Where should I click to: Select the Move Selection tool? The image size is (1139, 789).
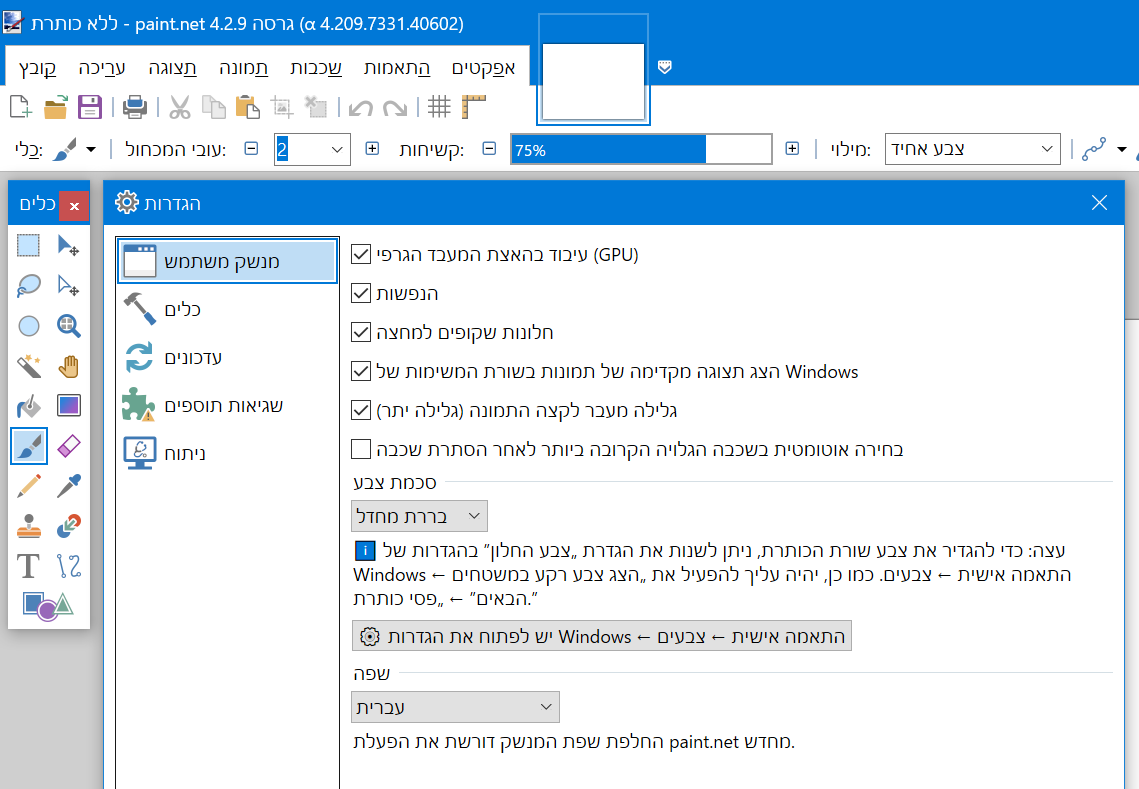68,286
